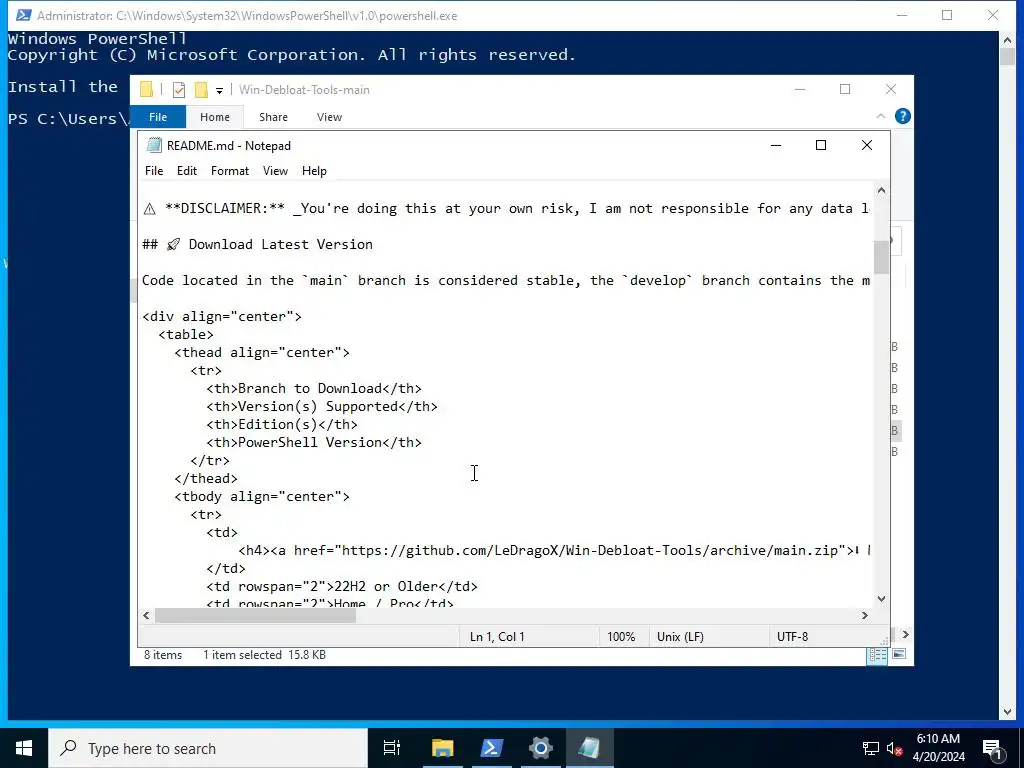This screenshot has width=1024, height=768.
Task: Switch to View tab in File Explorer
Action: [x=329, y=117]
